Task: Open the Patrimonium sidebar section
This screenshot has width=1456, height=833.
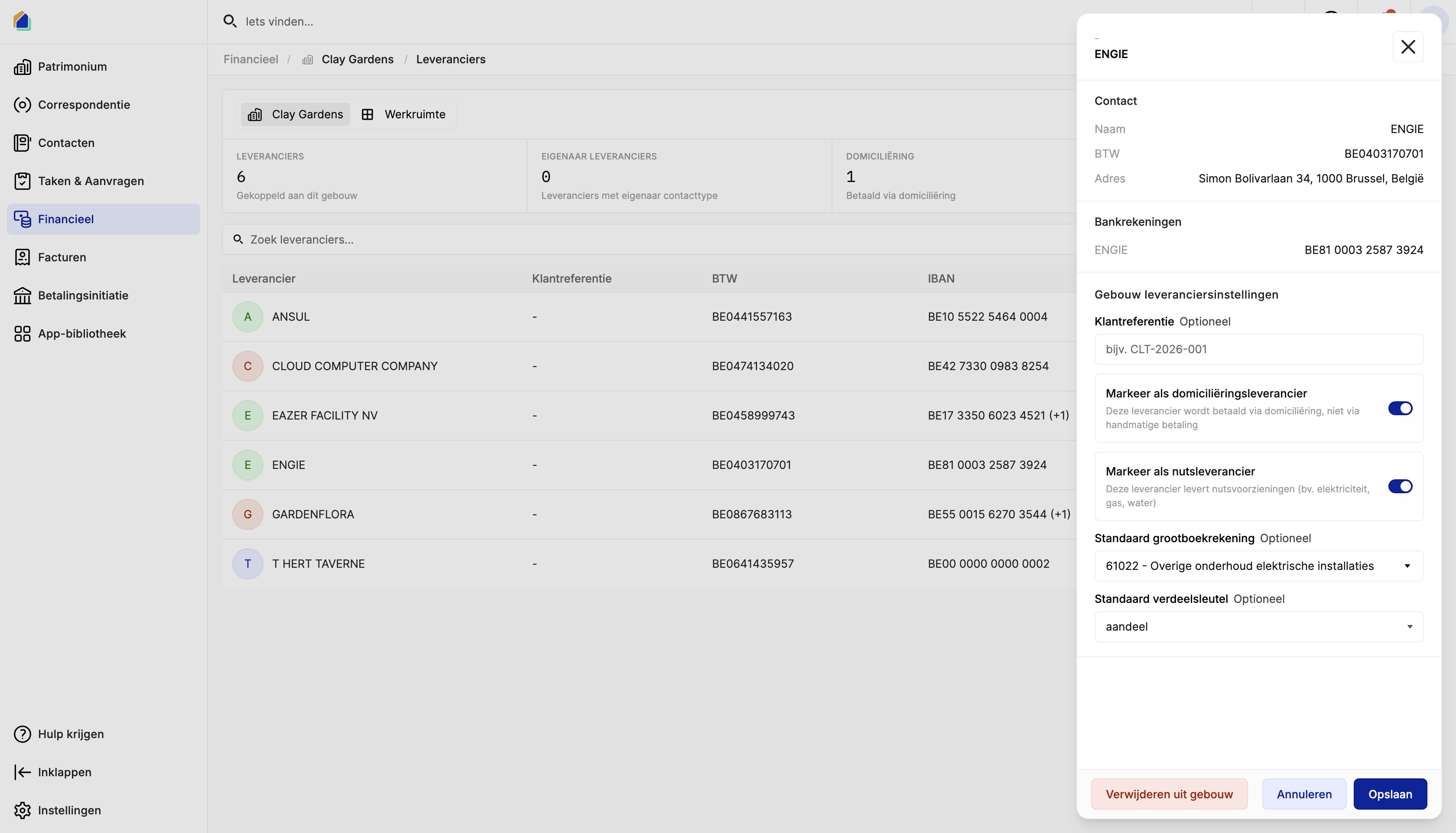Action: (x=104, y=66)
